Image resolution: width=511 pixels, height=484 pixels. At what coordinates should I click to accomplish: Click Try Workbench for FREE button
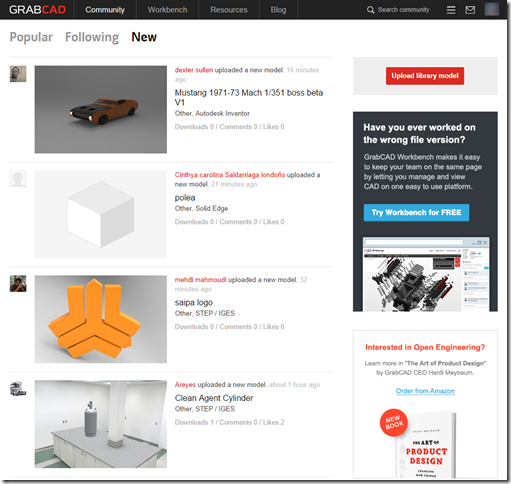[x=416, y=213]
